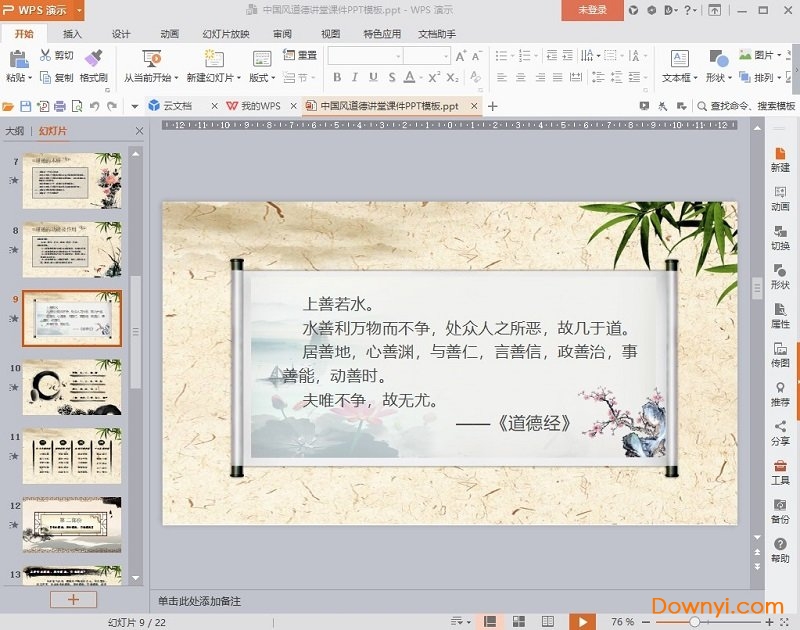This screenshot has height=630, width=800.
Task: Open the 动画 animation panel in right sidebar
Action: pos(780,197)
